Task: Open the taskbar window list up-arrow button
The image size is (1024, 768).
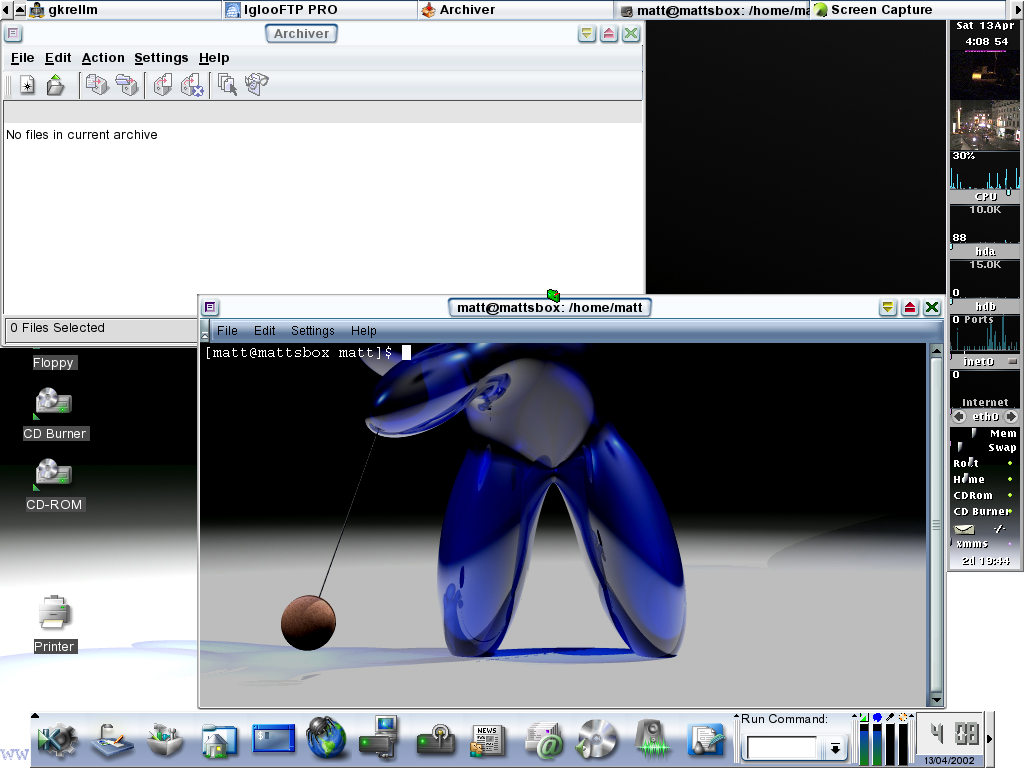Action: 20,10
